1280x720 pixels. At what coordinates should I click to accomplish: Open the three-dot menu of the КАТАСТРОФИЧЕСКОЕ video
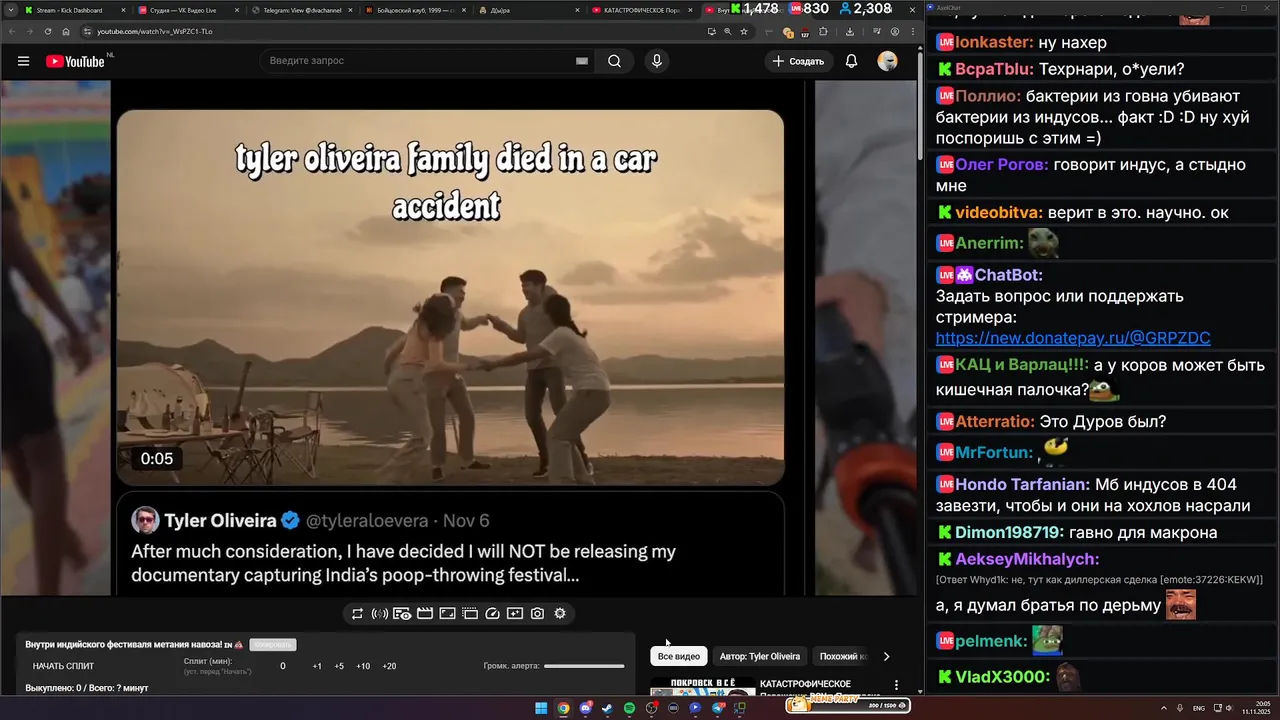(896, 686)
